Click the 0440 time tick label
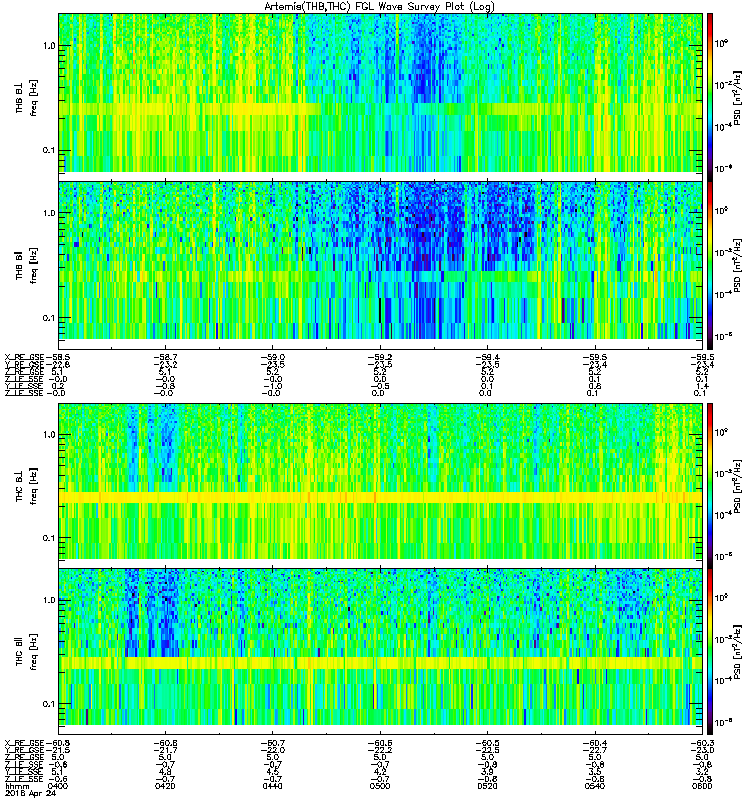Screen dimensions: 750x800 click(272, 786)
